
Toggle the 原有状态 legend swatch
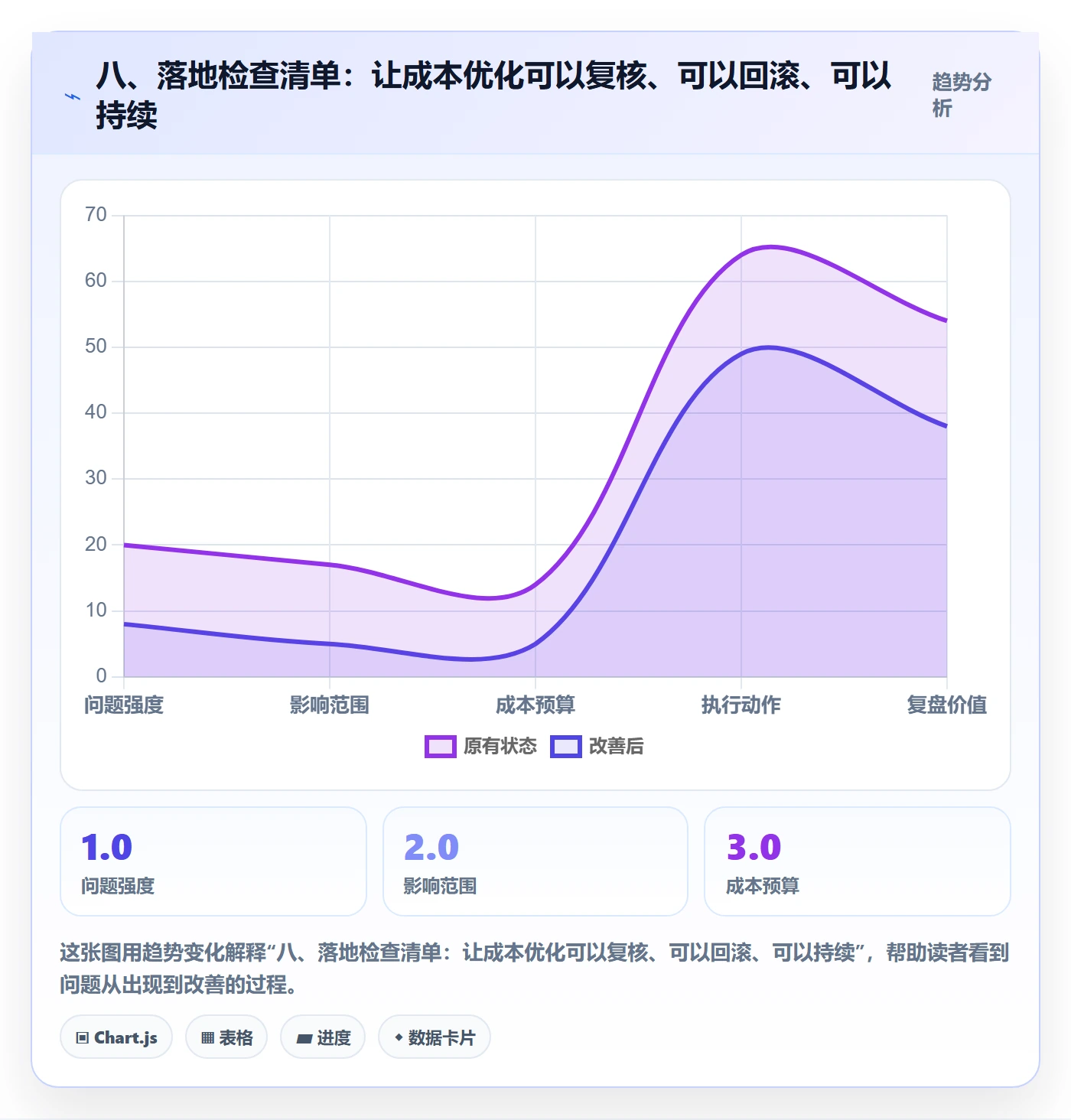pyautogui.click(x=441, y=747)
